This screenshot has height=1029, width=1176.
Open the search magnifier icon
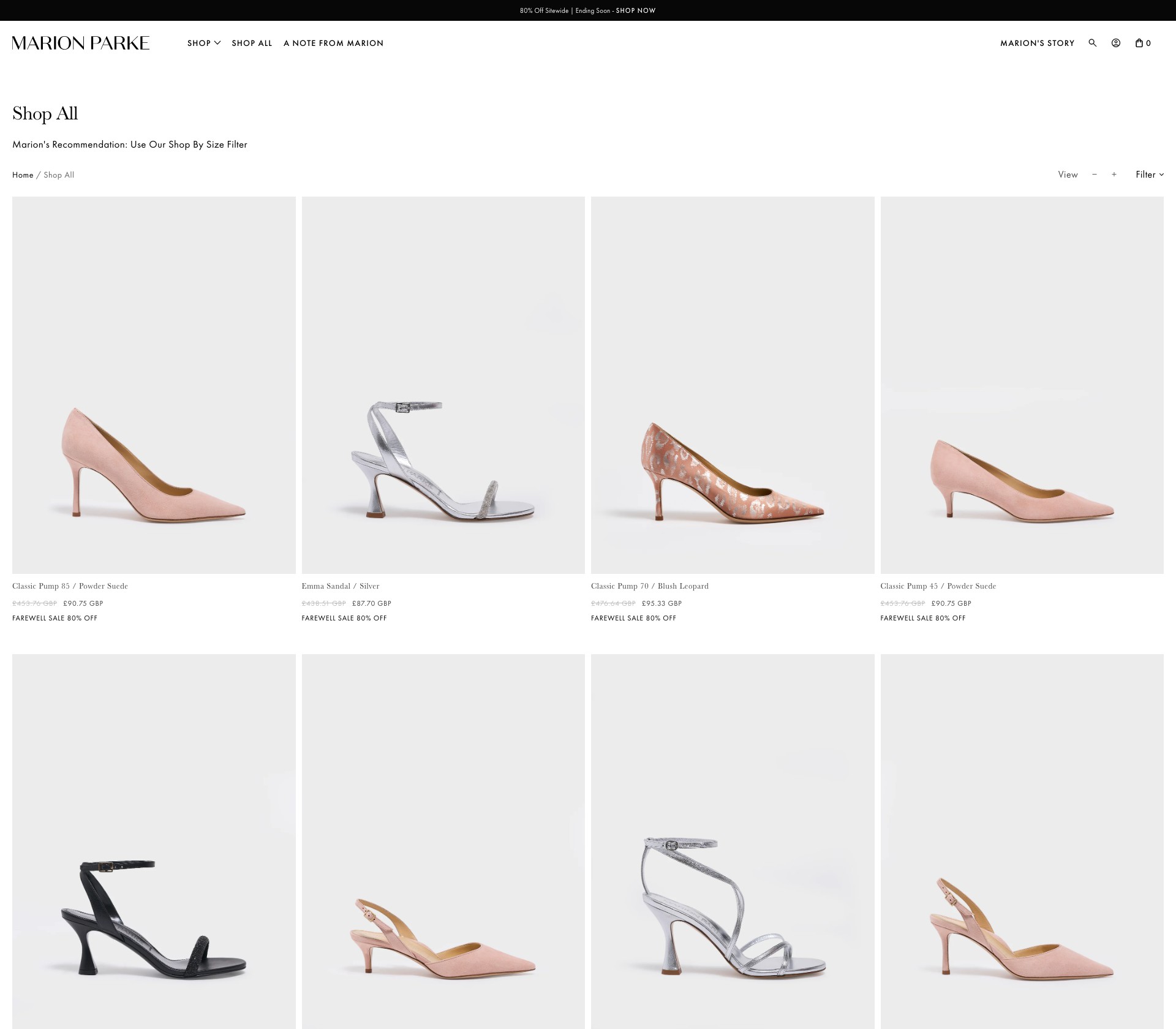(x=1092, y=43)
